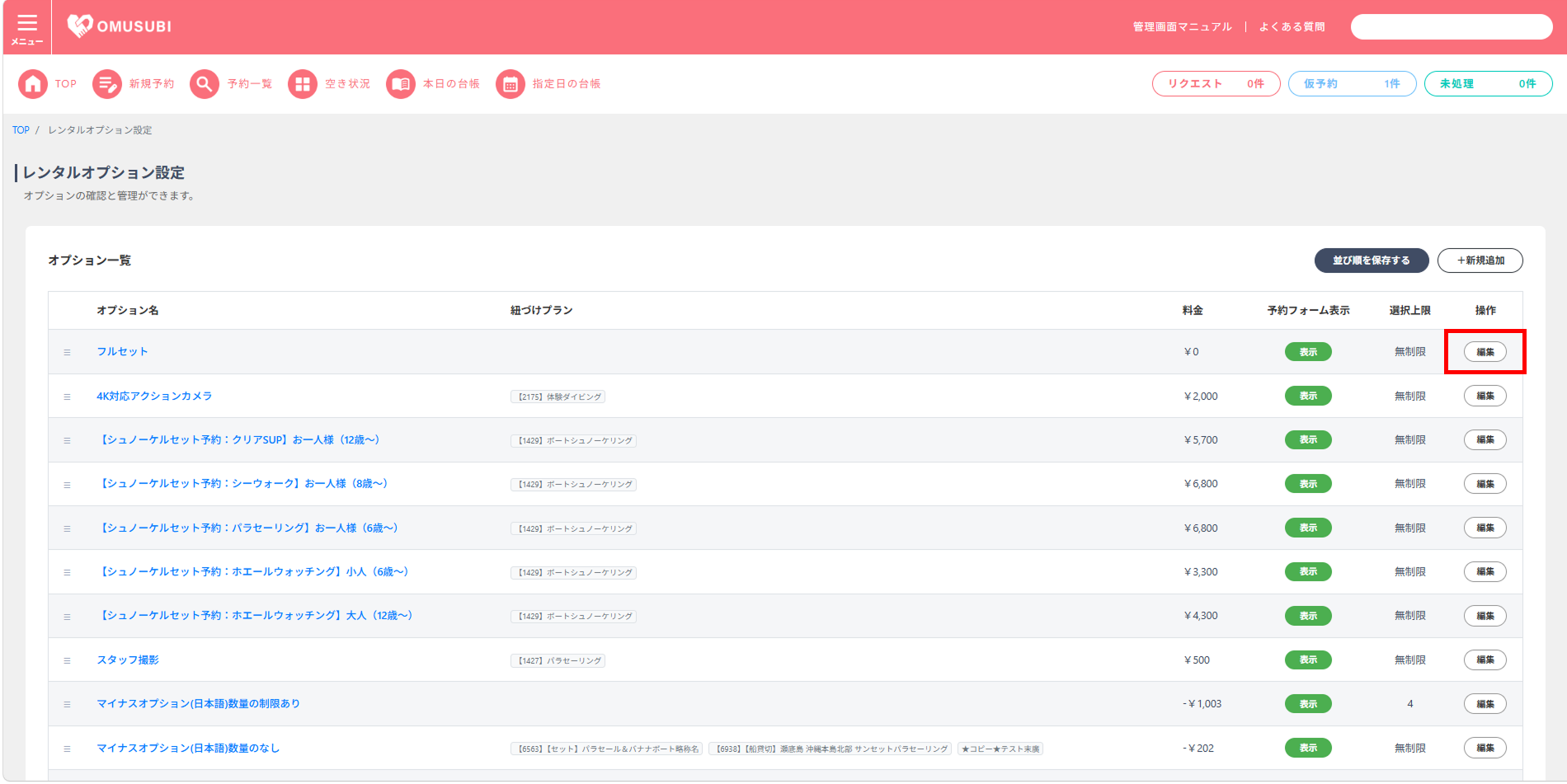Click the header search input field
The width and height of the screenshot is (1567, 784).
click(1451, 27)
